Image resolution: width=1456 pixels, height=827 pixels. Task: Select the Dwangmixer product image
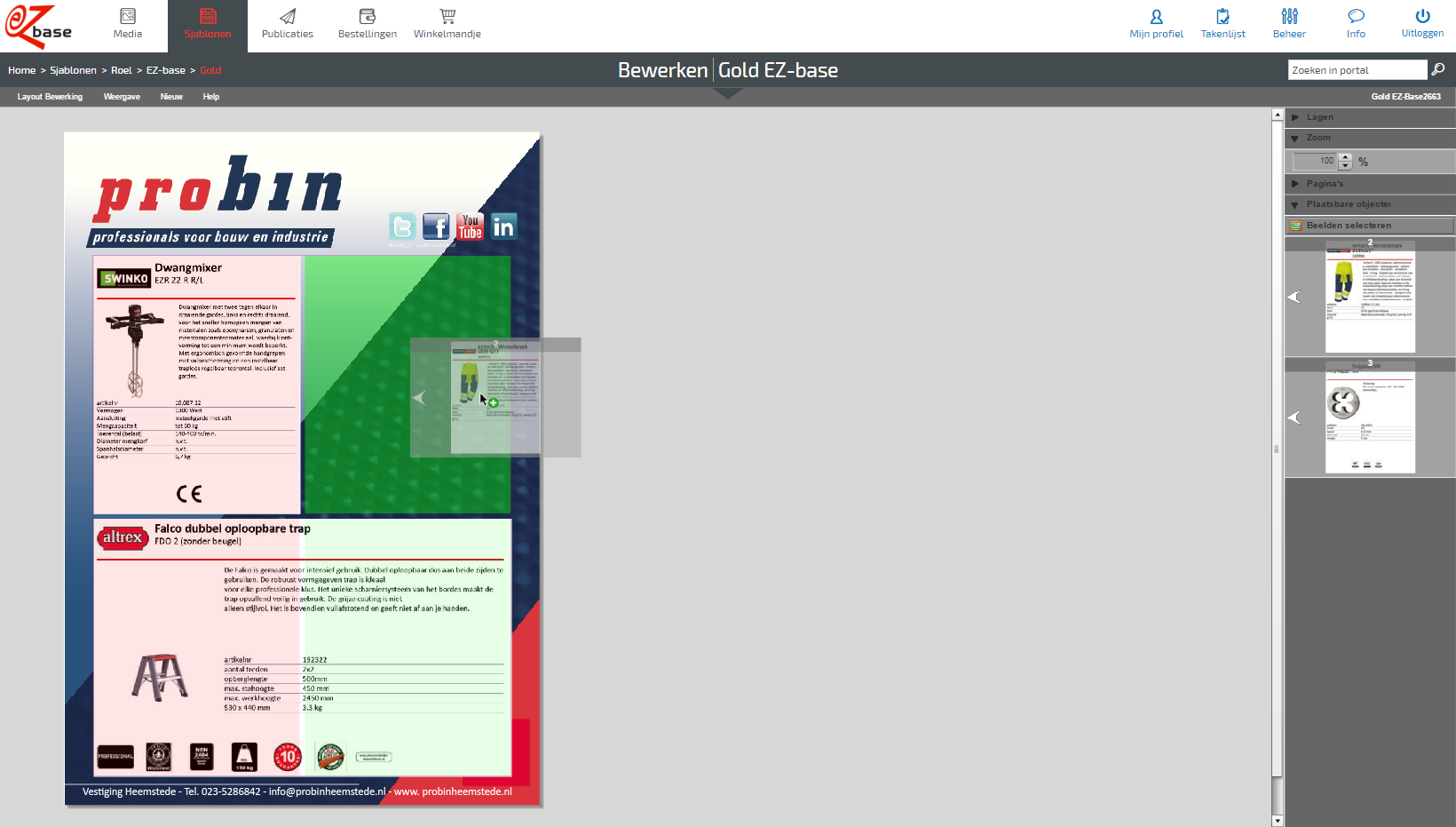coord(136,350)
